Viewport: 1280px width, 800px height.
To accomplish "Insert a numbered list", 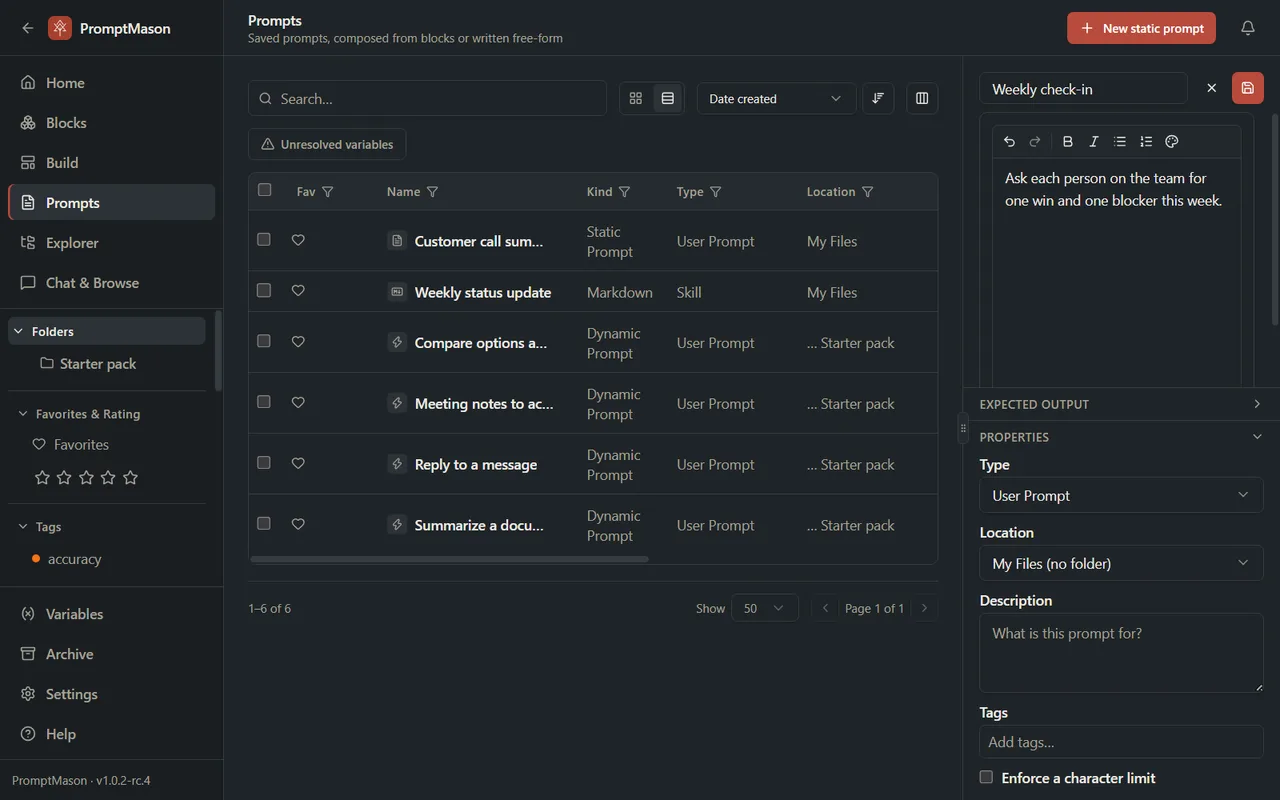I will [1146, 142].
